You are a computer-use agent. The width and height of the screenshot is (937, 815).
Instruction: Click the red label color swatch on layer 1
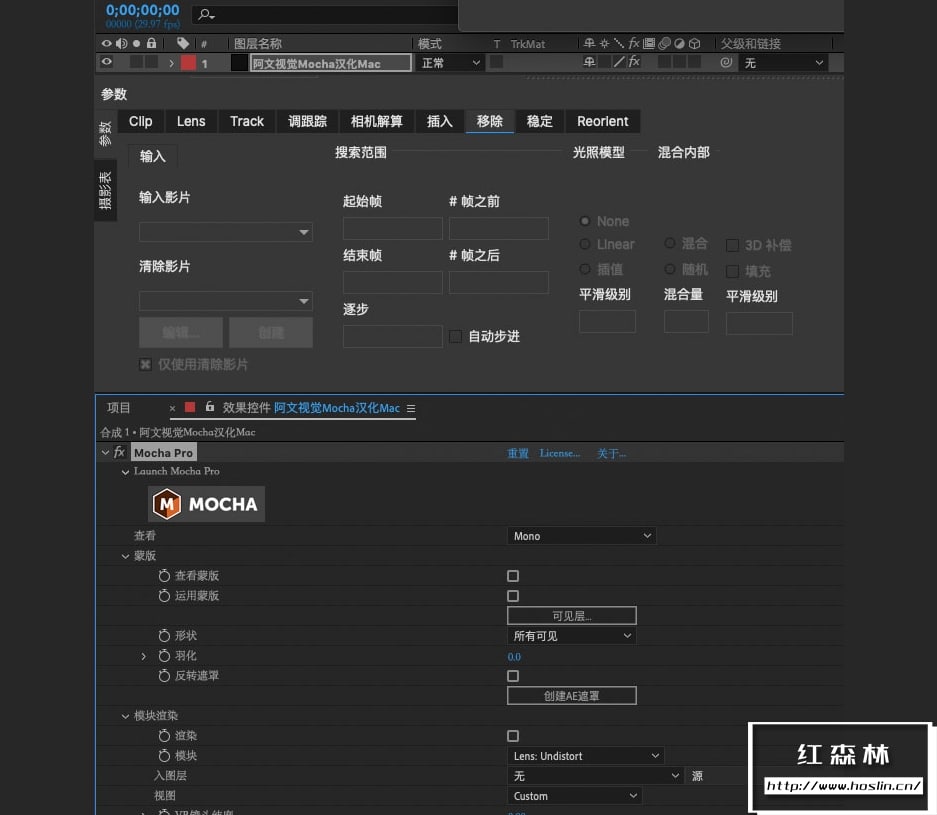pos(188,62)
